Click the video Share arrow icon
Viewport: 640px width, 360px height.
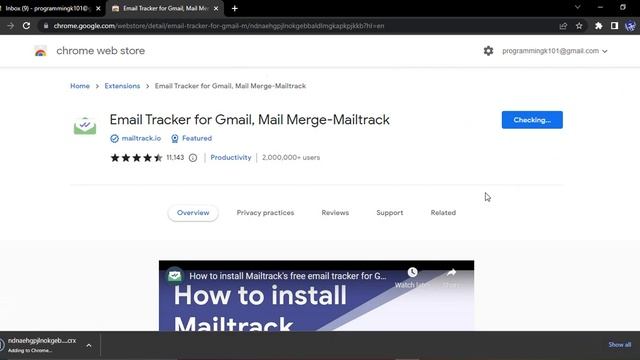tap(451, 272)
